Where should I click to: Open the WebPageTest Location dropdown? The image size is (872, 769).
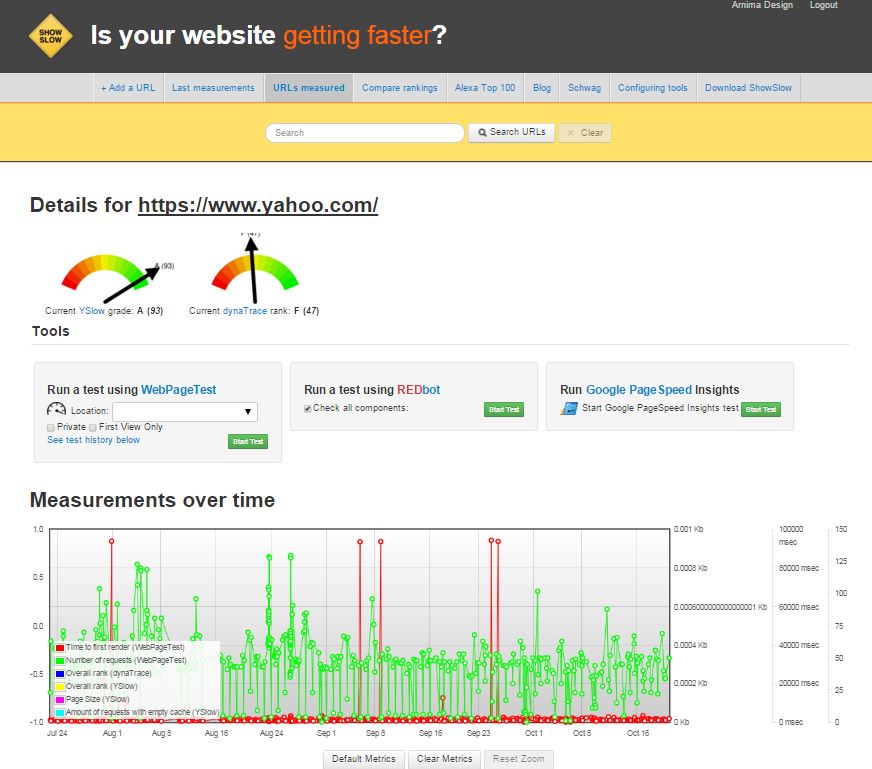click(x=185, y=411)
